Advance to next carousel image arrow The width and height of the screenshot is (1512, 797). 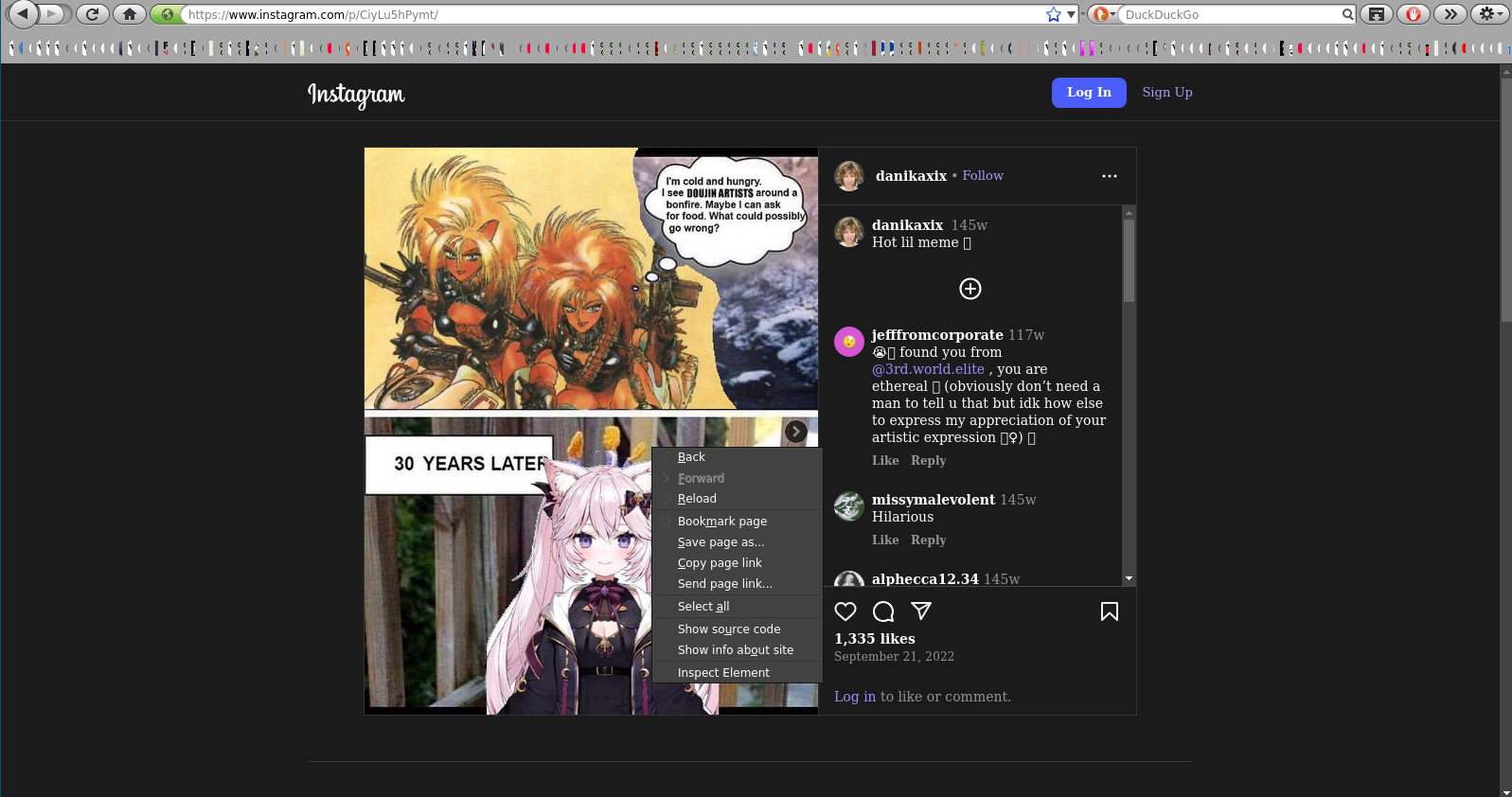[x=796, y=432]
